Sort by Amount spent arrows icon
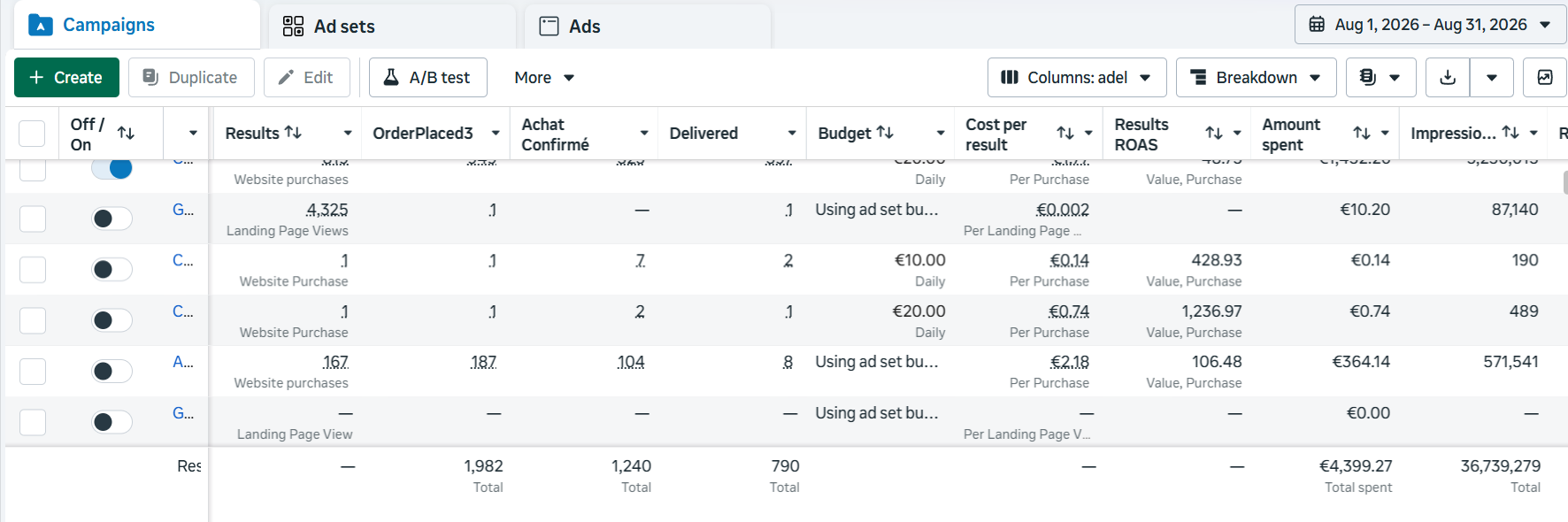This screenshot has width=1568, height=522. coord(1362,134)
